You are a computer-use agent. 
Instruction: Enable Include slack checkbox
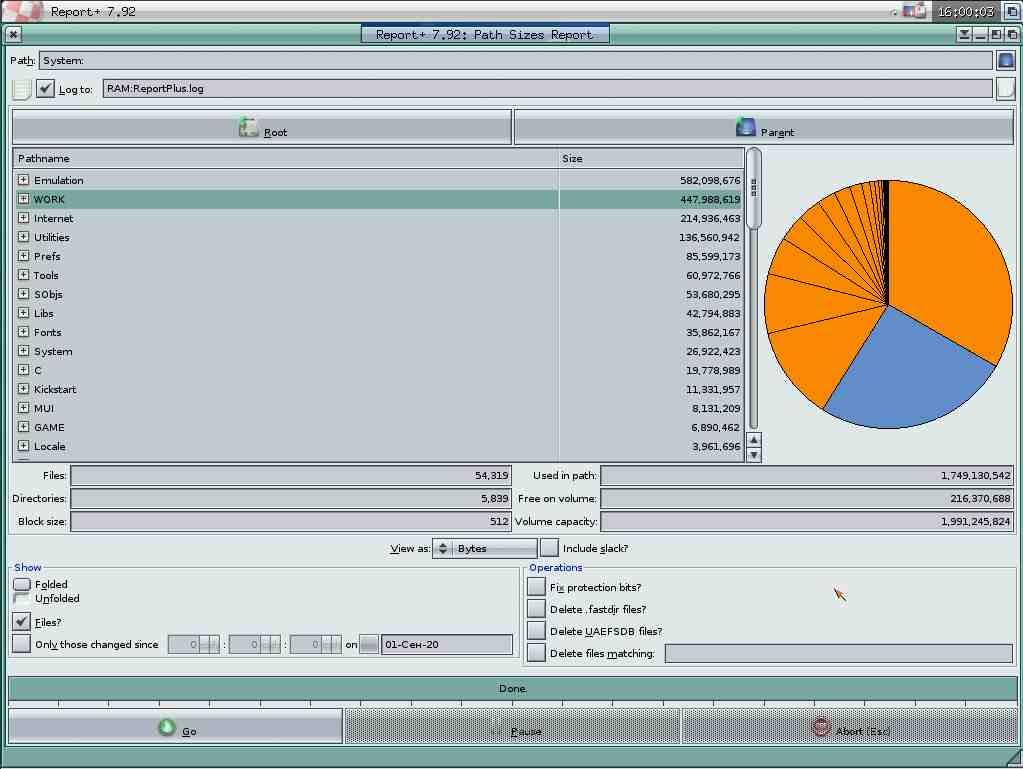click(549, 548)
